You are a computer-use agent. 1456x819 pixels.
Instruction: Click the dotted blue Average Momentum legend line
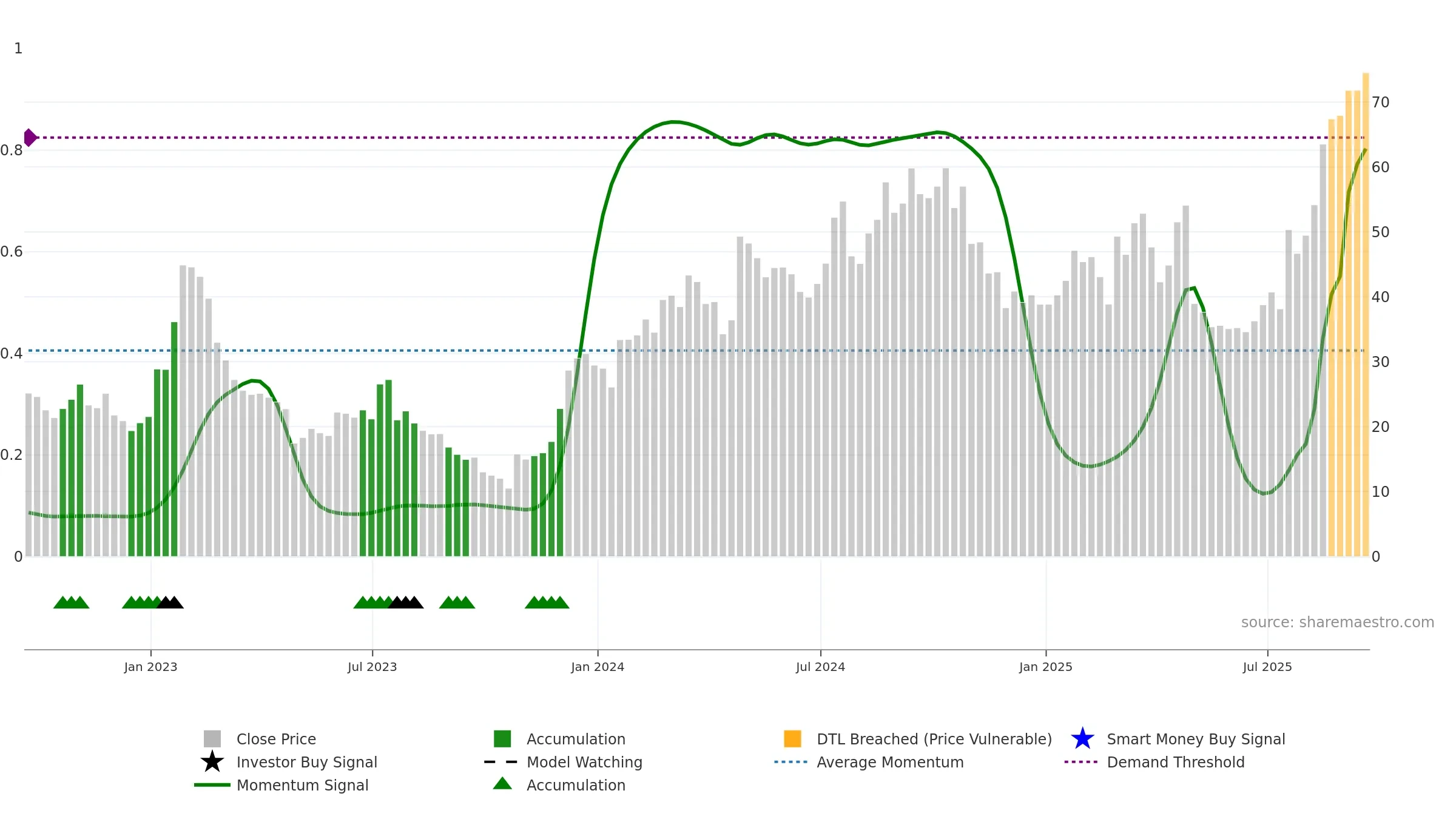pyautogui.click(x=791, y=762)
